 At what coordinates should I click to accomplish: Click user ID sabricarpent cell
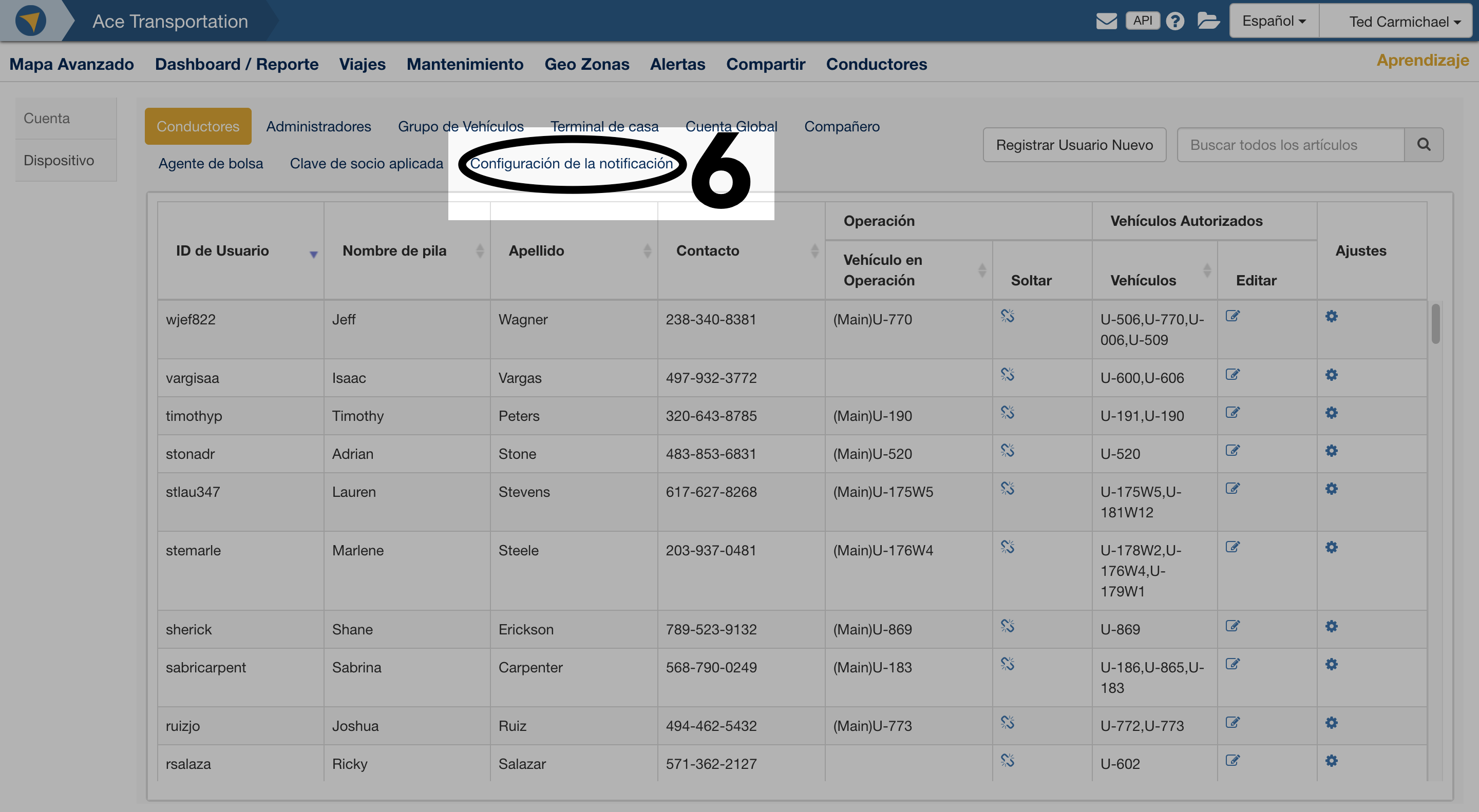240,678
